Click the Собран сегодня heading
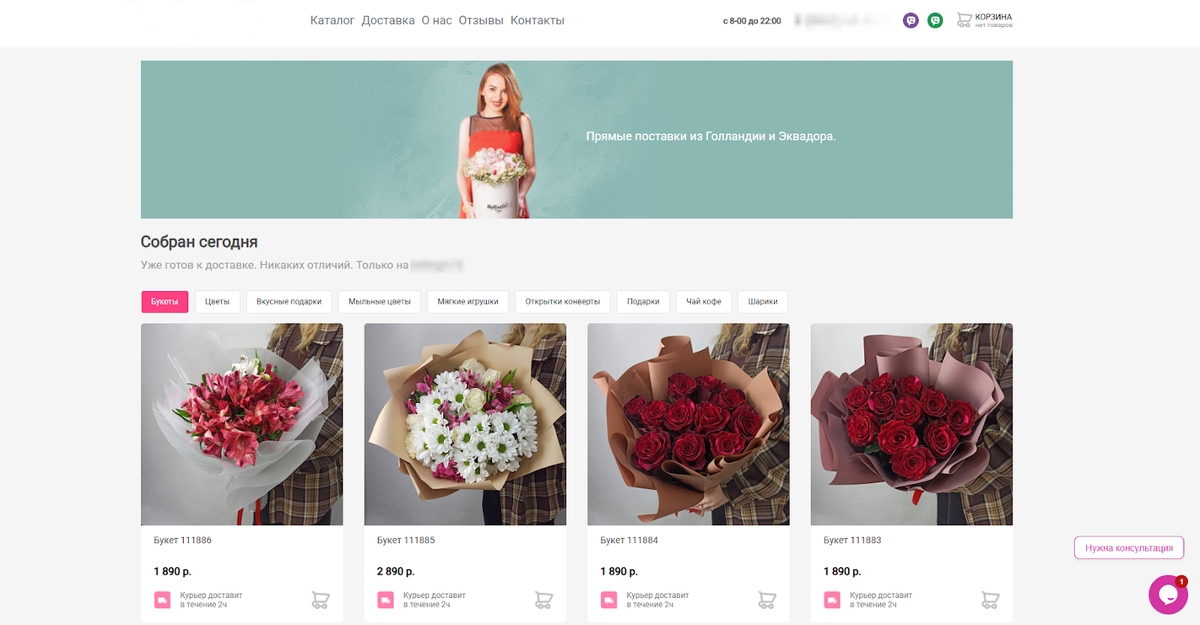This screenshot has height=625, width=1200. (x=199, y=242)
